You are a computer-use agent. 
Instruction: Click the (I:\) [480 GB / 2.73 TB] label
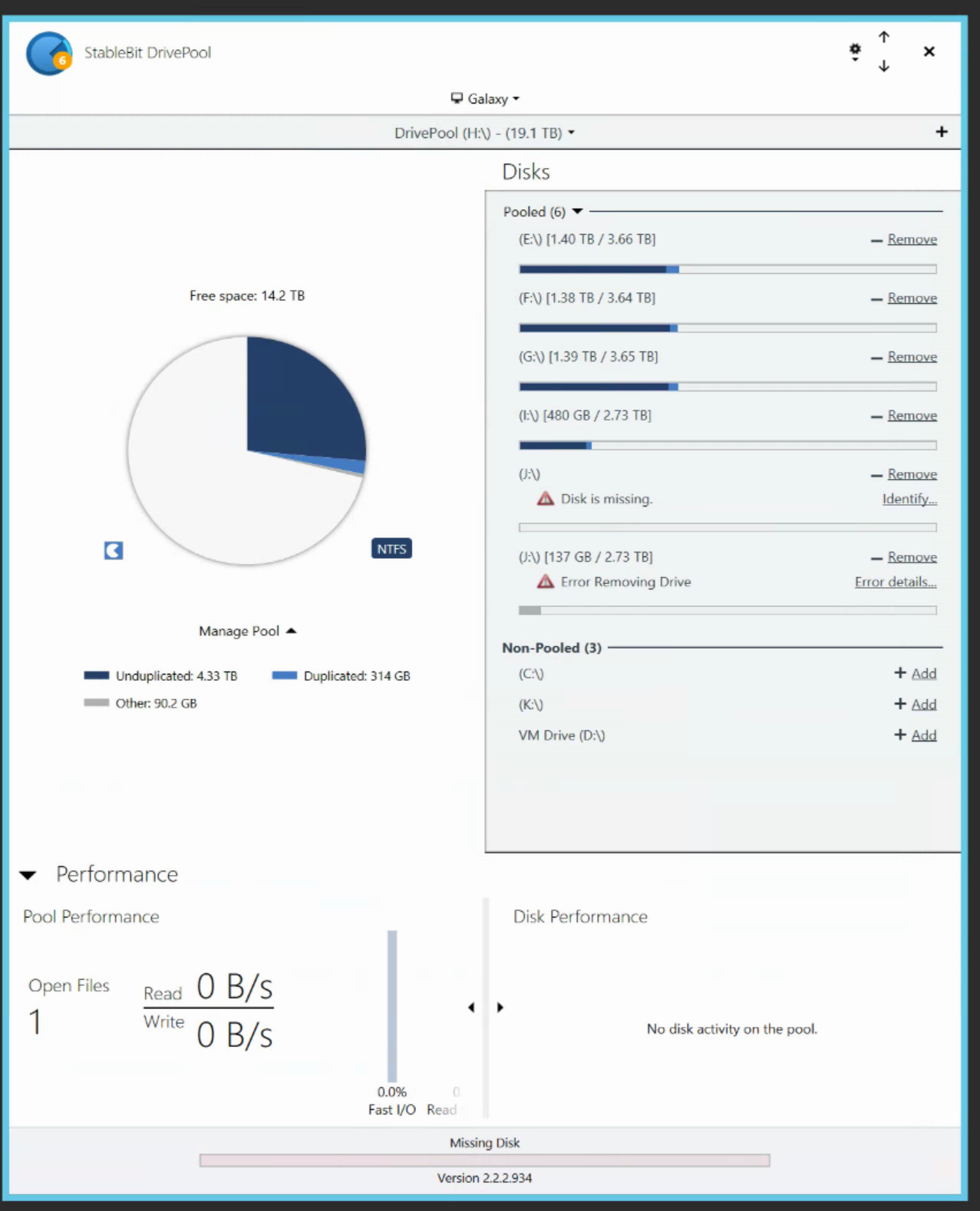pos(585,415)
